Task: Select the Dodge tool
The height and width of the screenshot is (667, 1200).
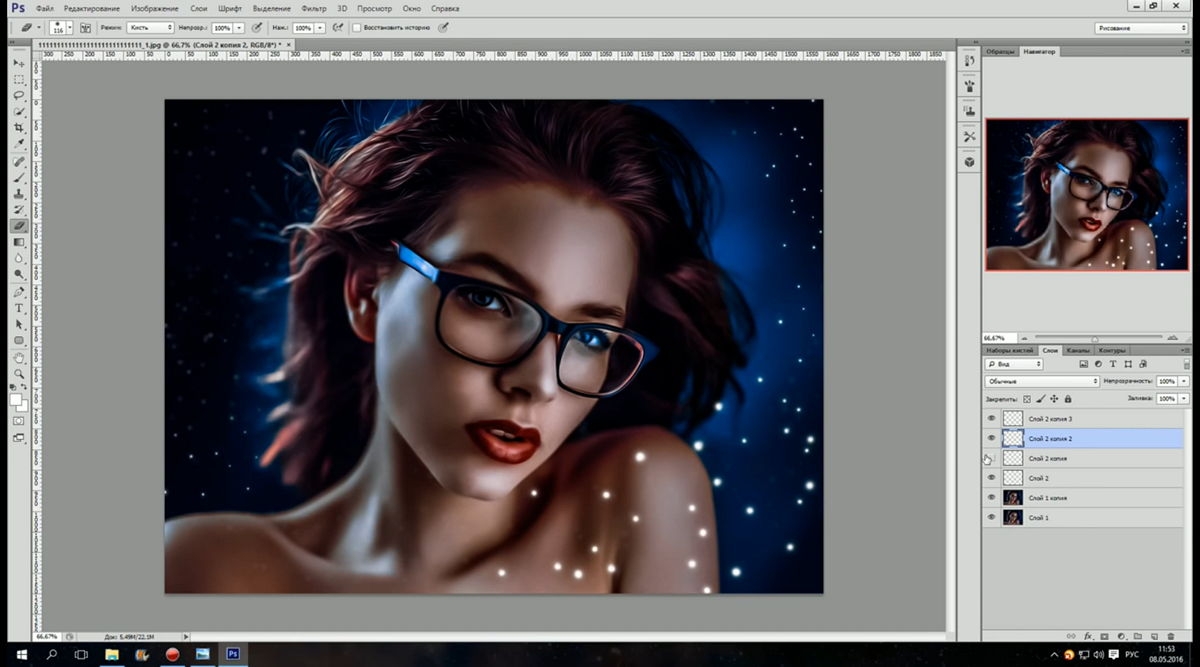Action: pyautogui.click(x=19, y=274)
